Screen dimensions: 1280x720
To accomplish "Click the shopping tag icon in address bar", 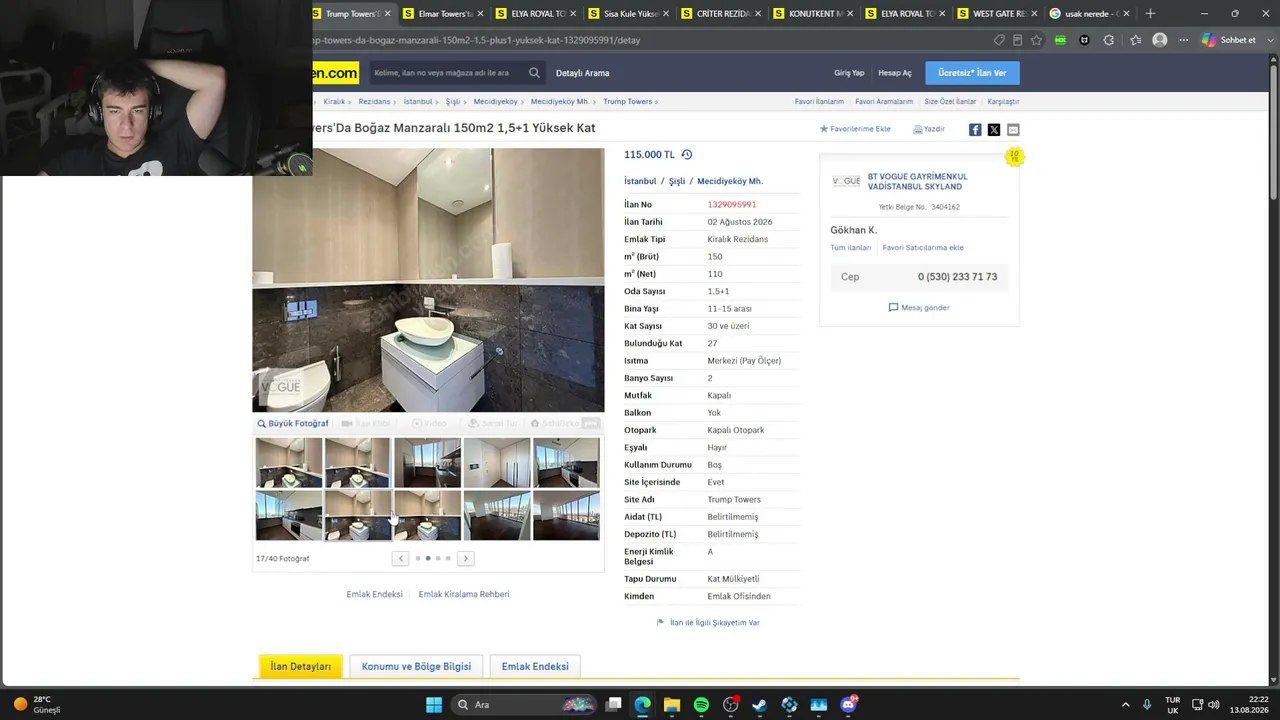I will 999,40.
